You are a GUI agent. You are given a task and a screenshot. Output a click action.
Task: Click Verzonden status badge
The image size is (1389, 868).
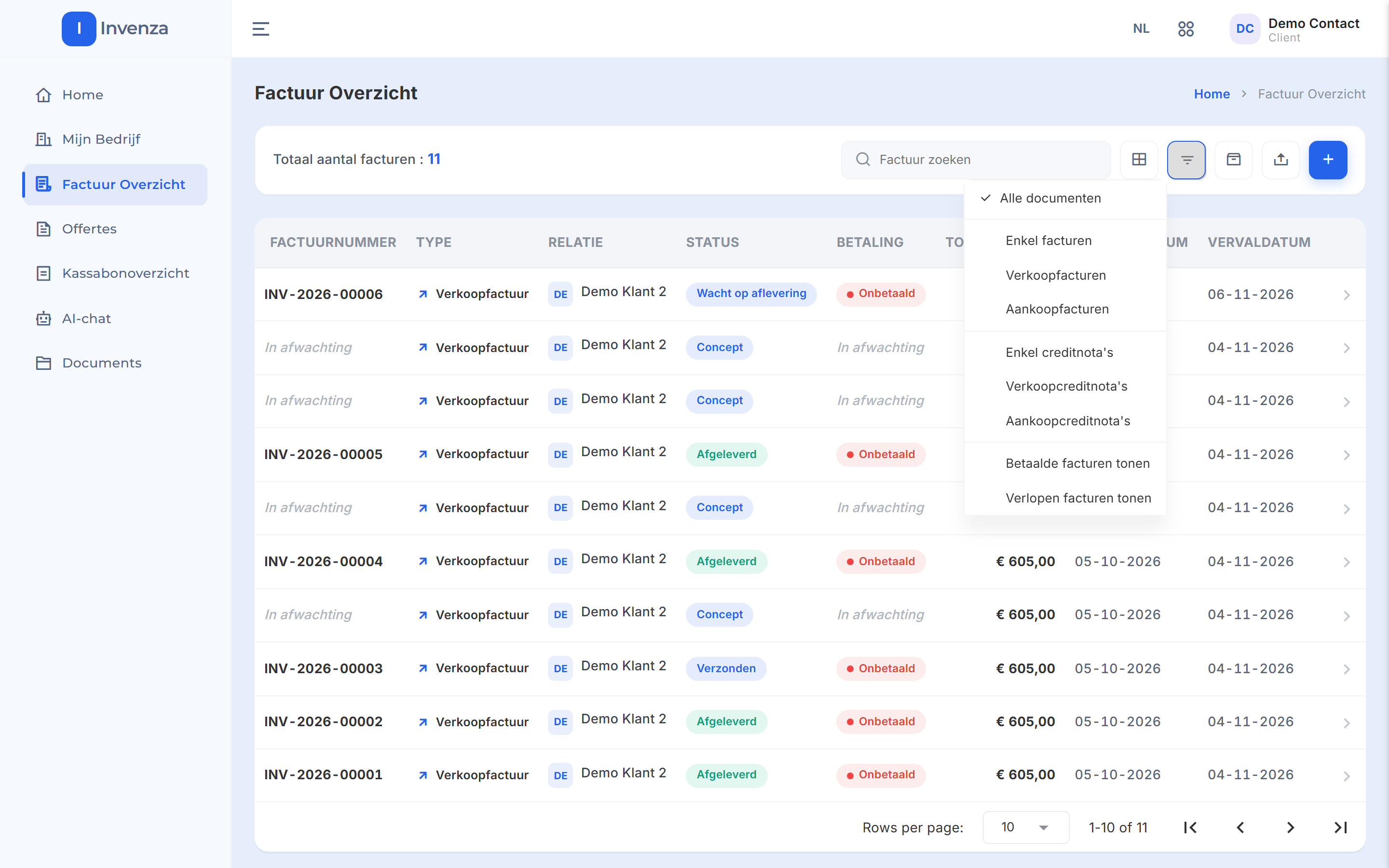(726, 669)
